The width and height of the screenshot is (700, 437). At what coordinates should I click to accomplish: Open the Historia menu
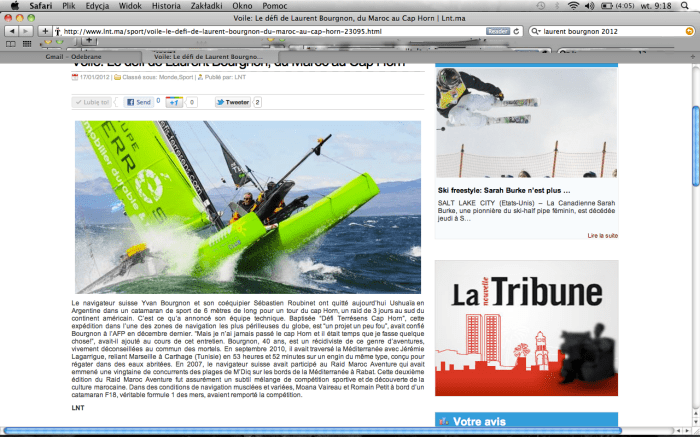click(165, 6)
